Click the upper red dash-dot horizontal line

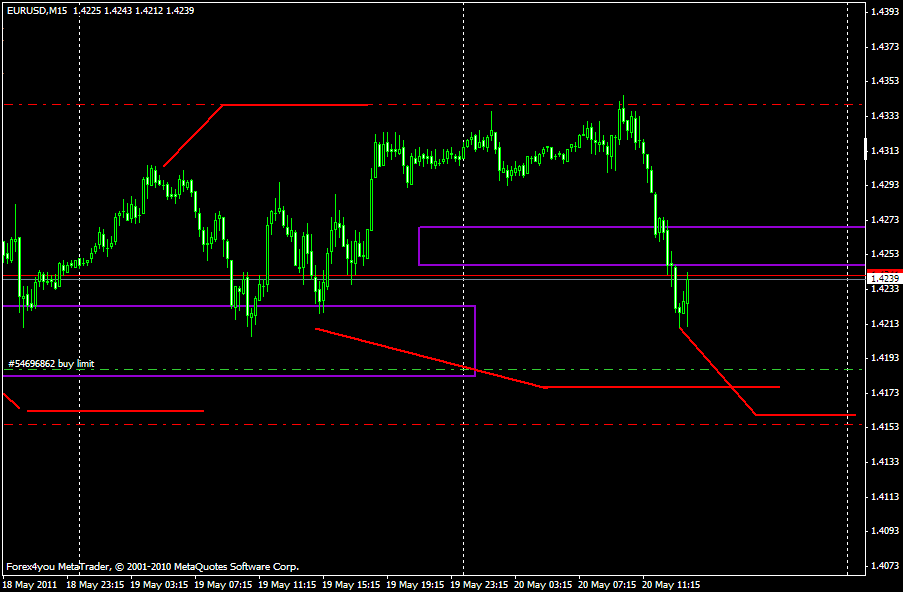432,105
